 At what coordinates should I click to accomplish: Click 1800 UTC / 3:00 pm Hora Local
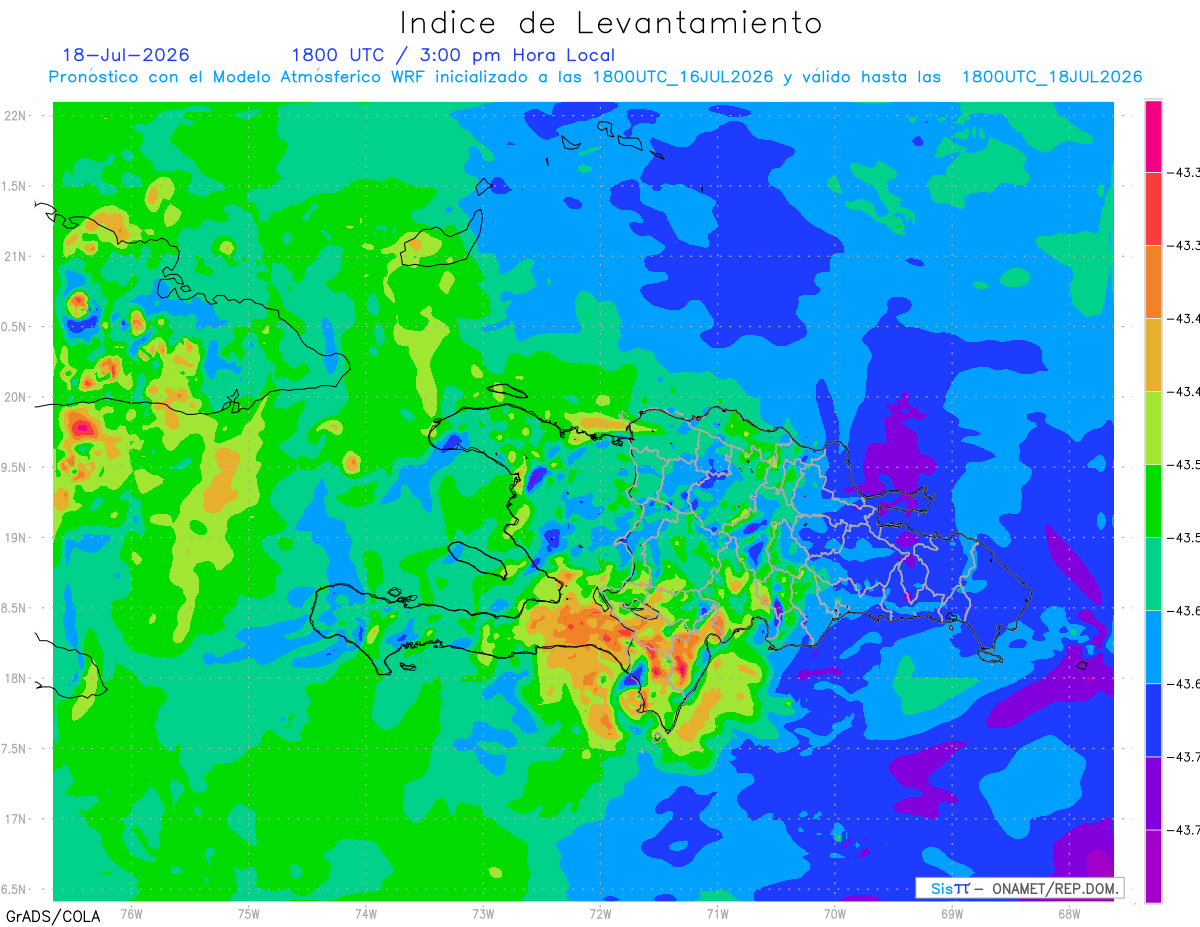tap(453, 55)
